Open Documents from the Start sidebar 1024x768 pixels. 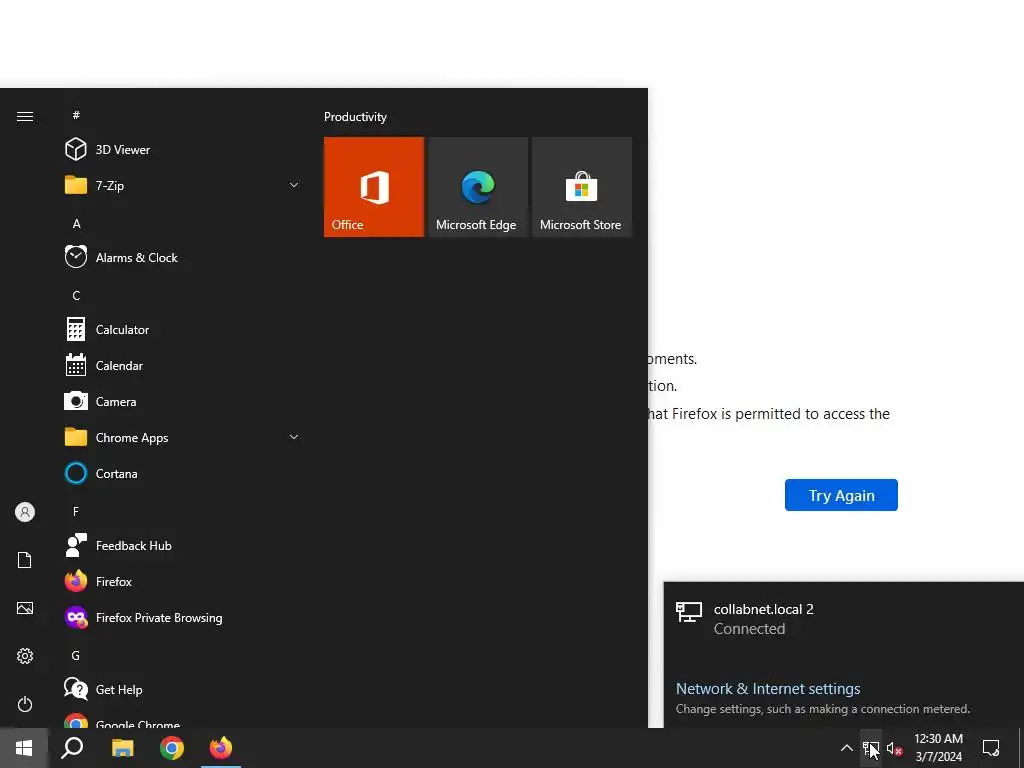pos(25,560)
